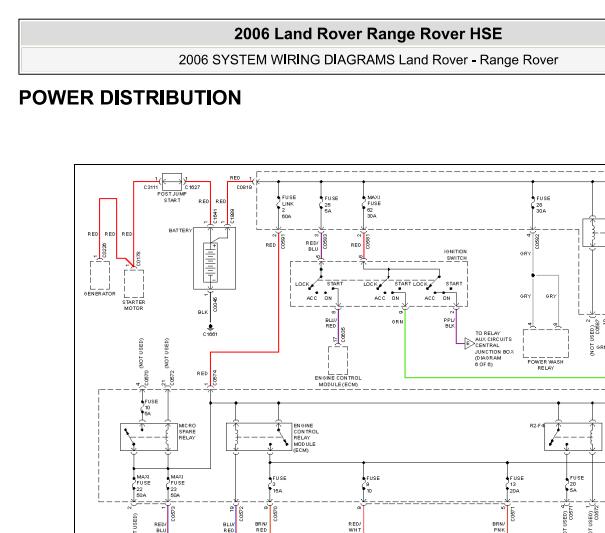Image resolution: width=605 pixels, height=533 pixels.
Task: Click the 'FUSE 12 20A' label
Action: 517,484
